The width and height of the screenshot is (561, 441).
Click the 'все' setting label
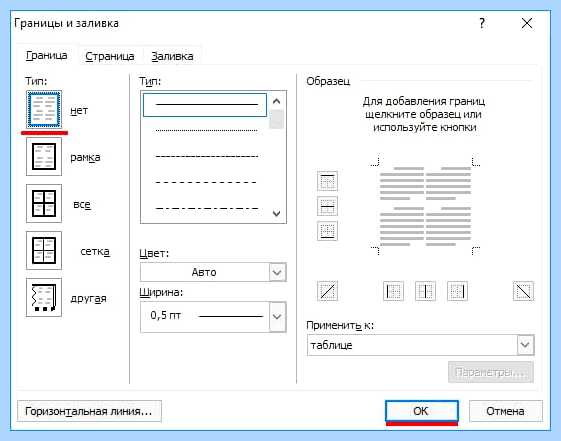82,205
